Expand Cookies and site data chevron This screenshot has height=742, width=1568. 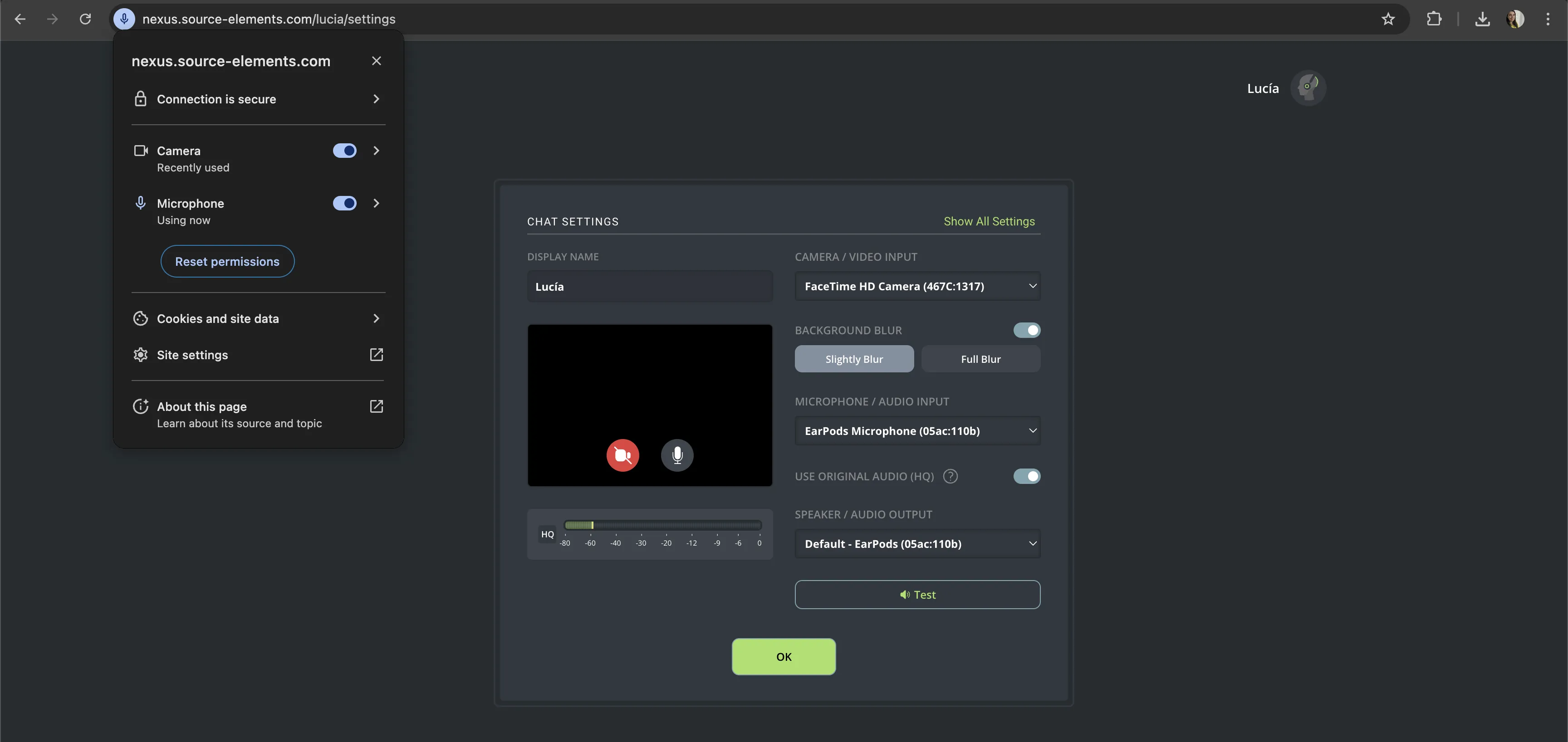tap(376, 318)
